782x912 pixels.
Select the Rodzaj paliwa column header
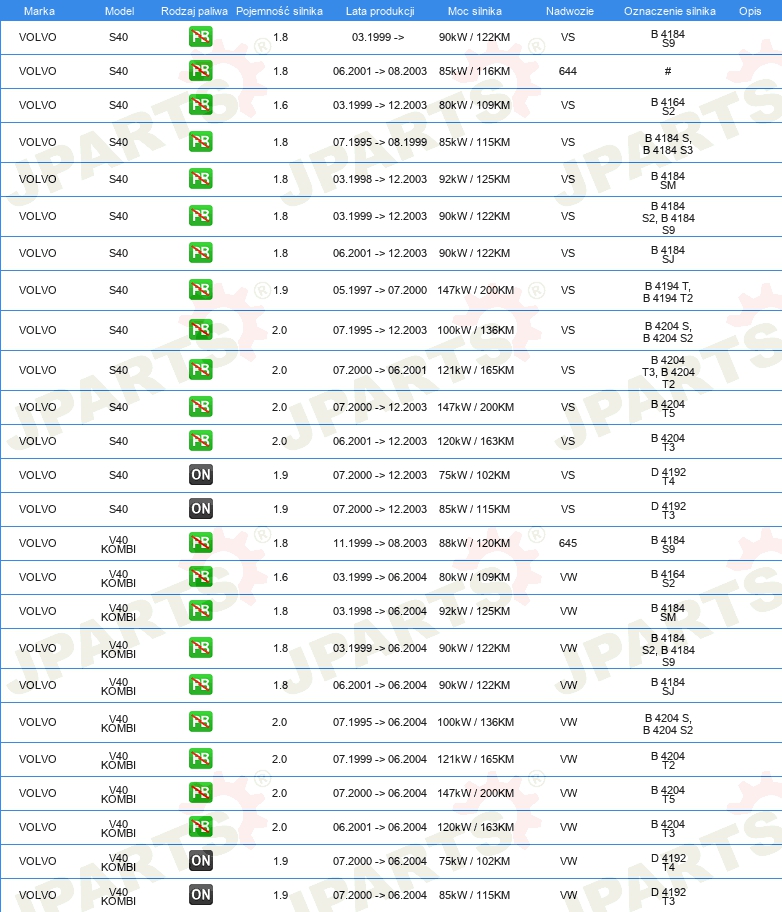(194, 11)
